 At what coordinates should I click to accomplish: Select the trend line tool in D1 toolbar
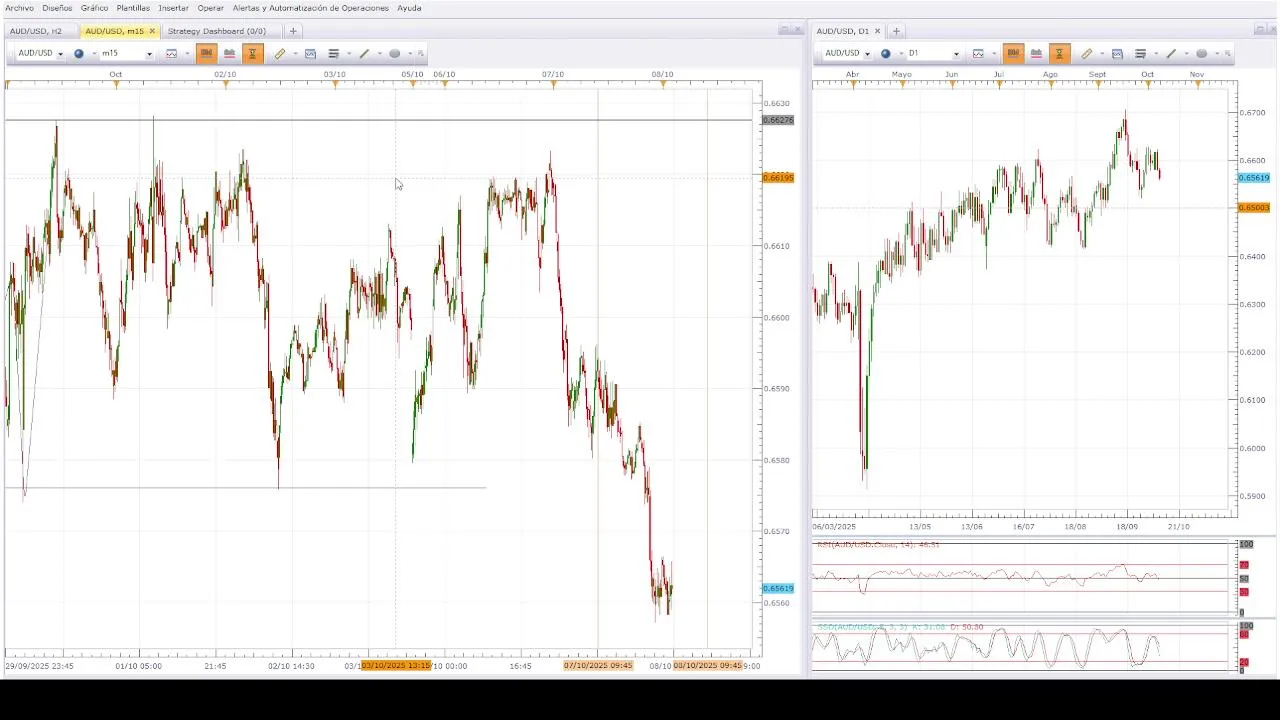pos(1171,53)
